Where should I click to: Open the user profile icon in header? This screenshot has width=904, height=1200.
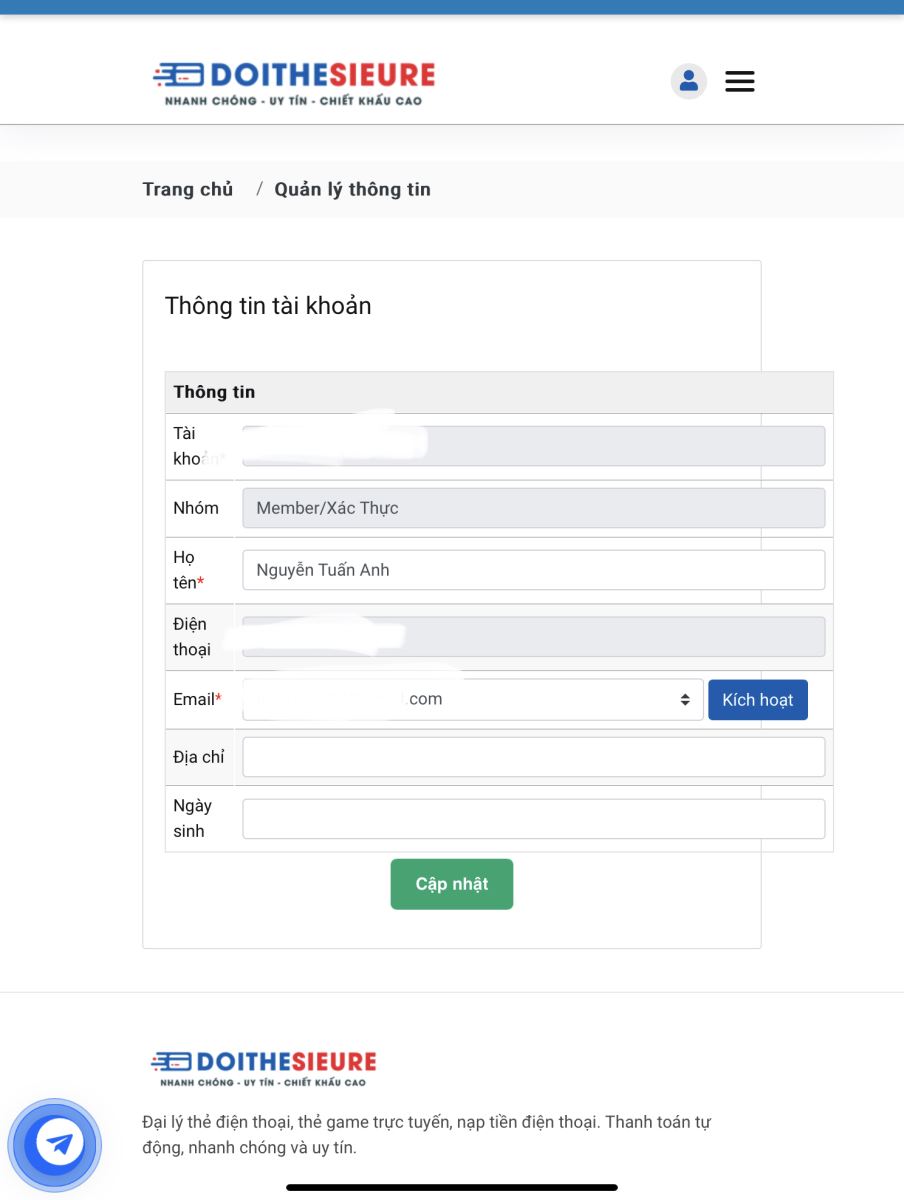pos(688,81)
